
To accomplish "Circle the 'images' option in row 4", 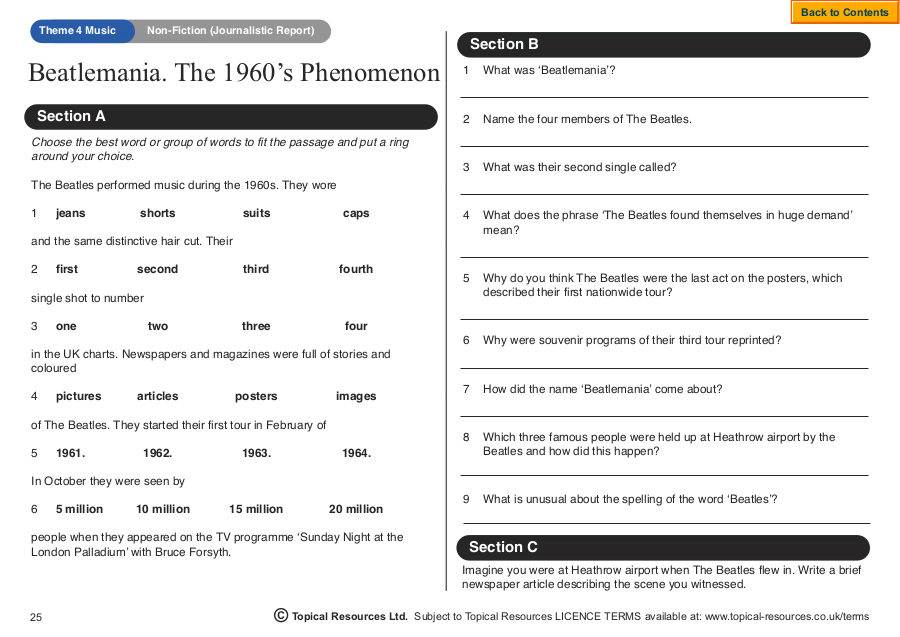I will [x=356, y=396].
